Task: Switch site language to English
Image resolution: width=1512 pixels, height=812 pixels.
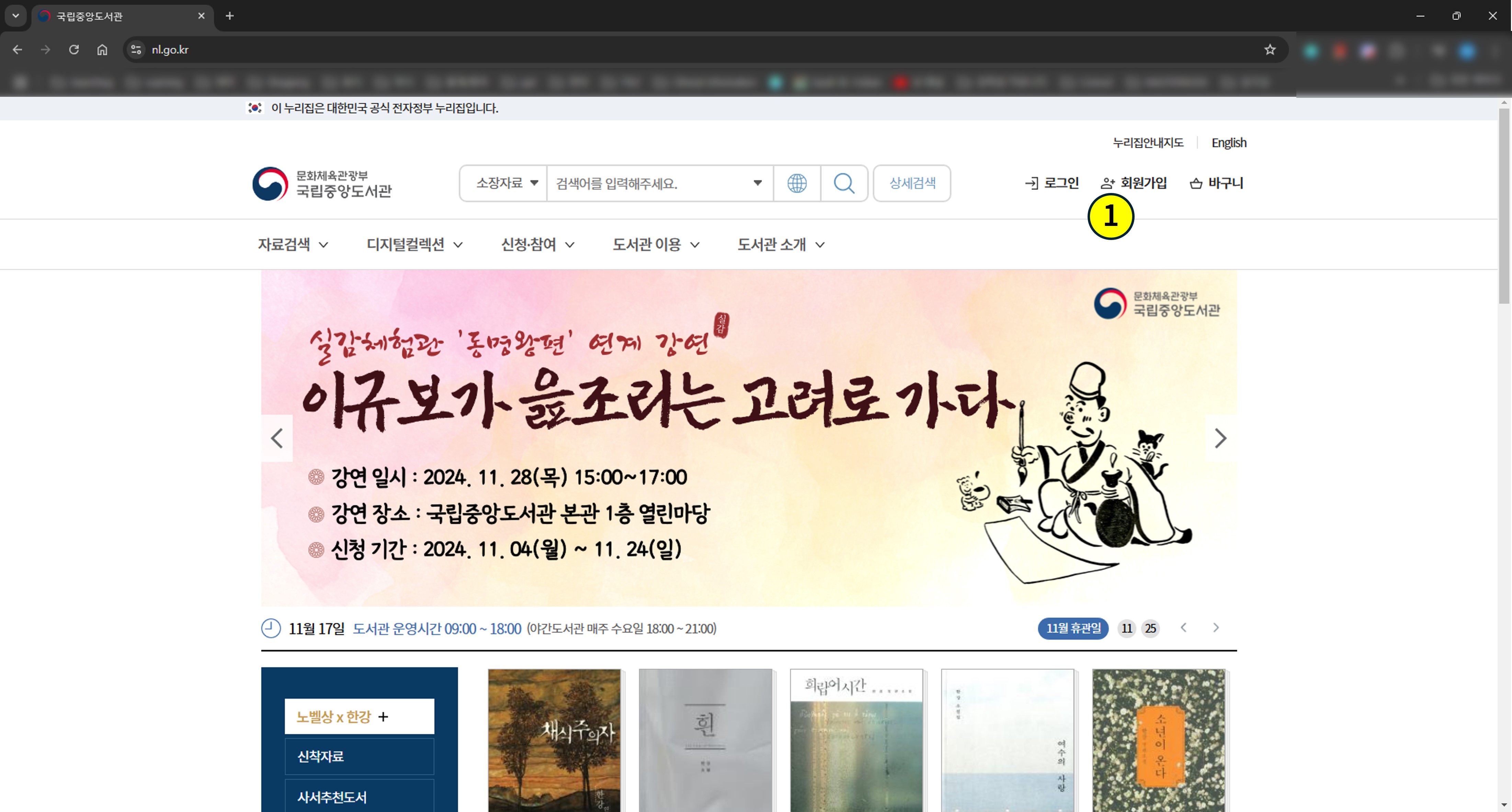Action: coord(1229,142)
